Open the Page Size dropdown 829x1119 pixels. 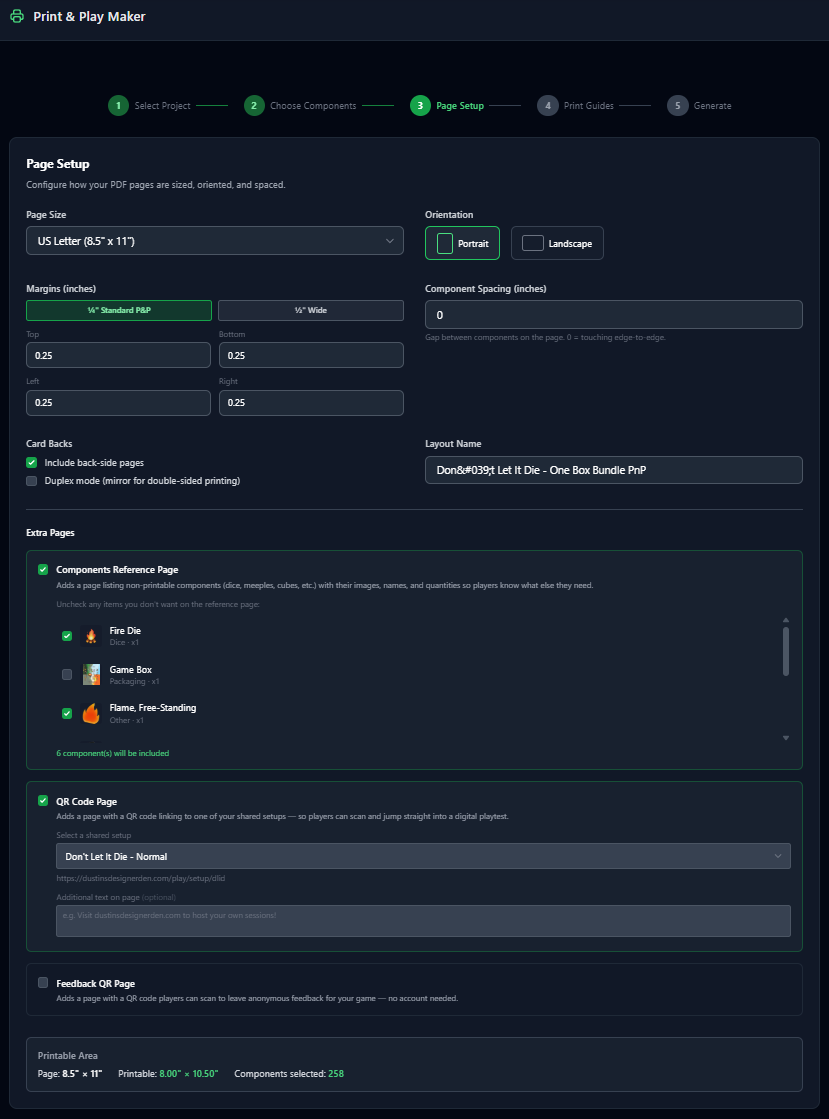[x=215, y=241]
